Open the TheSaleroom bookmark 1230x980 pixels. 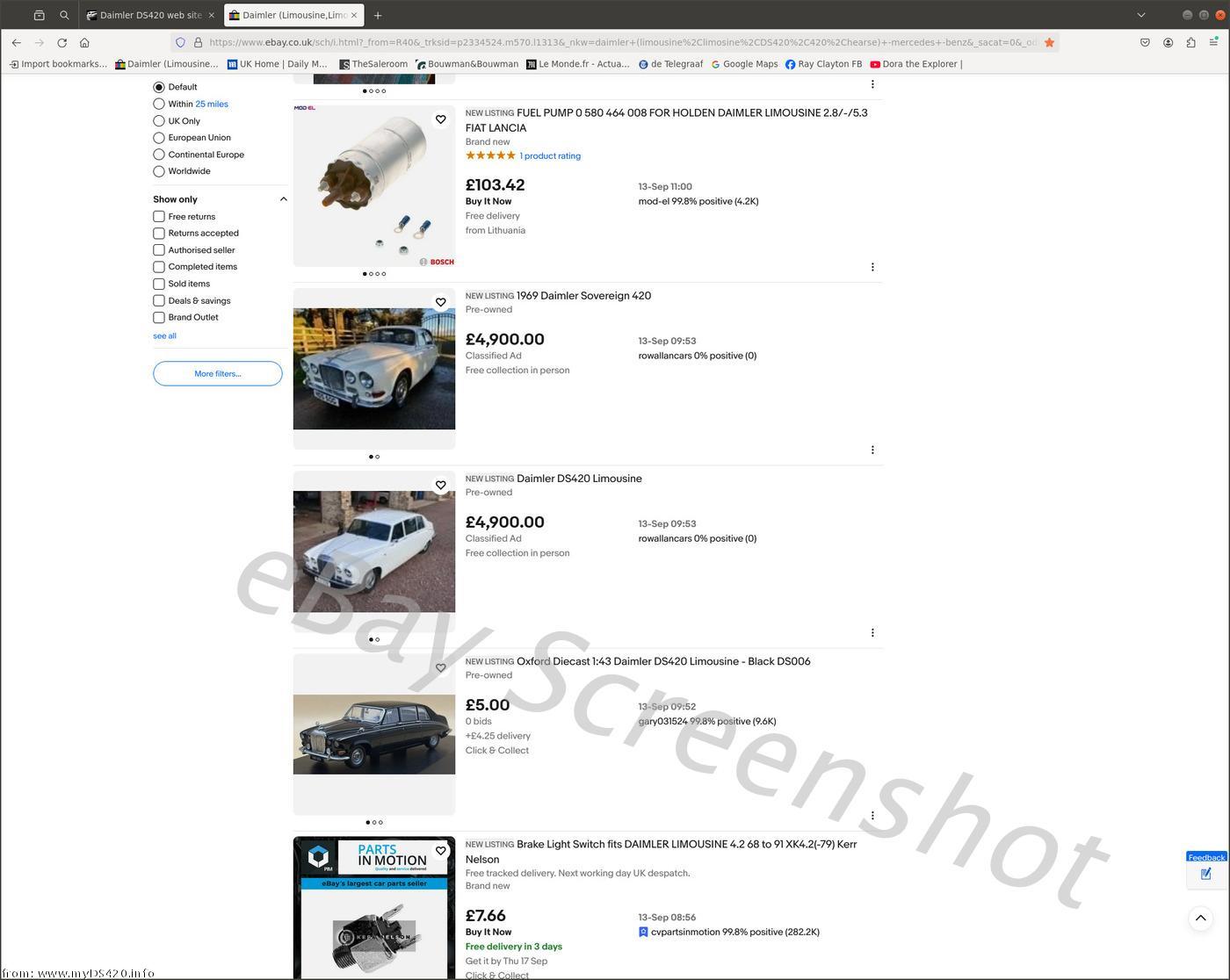[373, 64]
